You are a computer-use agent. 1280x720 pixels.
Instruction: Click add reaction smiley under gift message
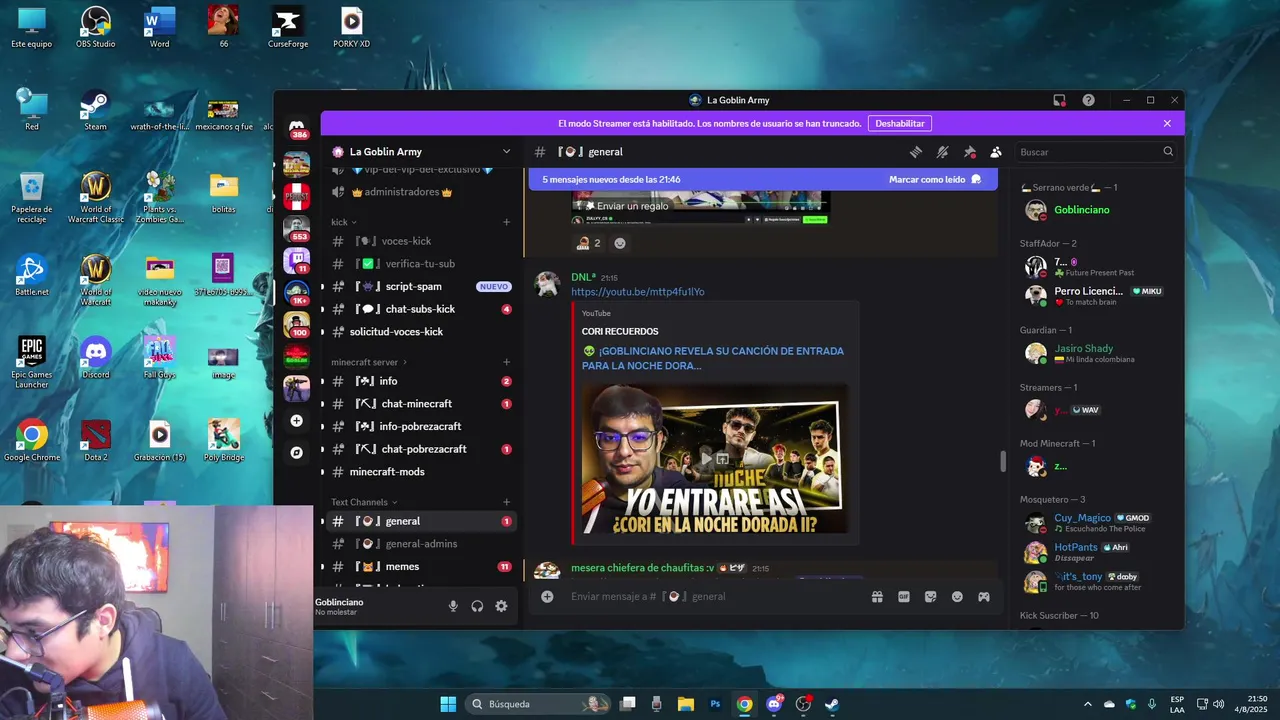pos(620,243)
